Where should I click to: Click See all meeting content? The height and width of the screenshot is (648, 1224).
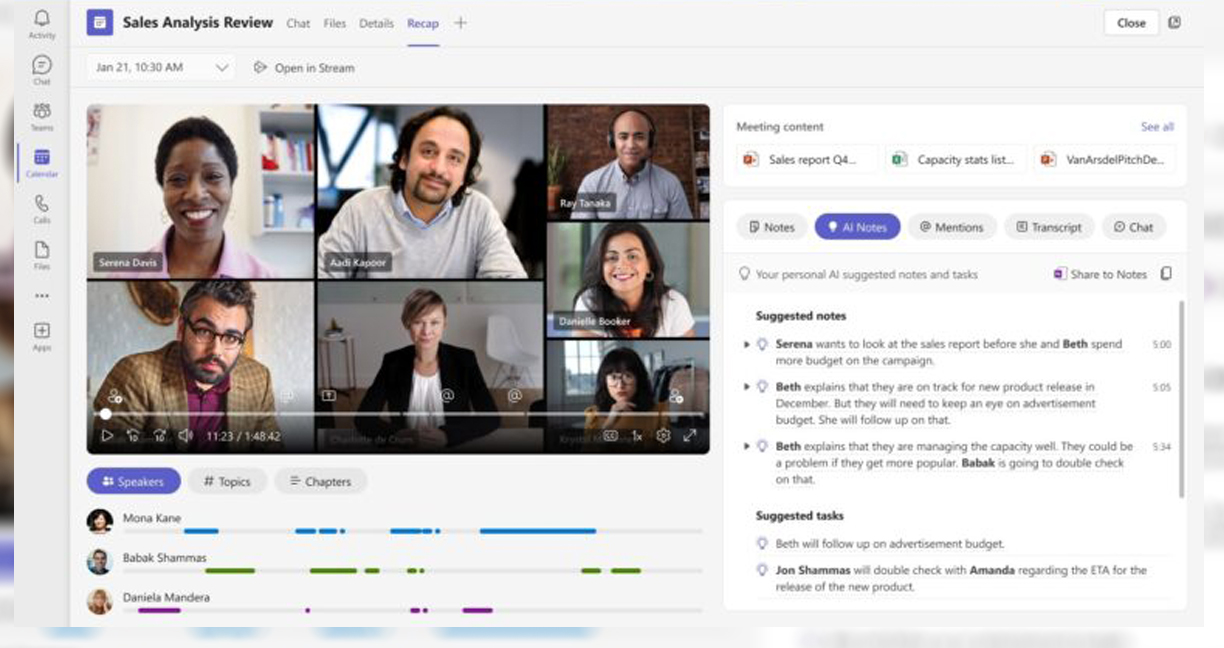[x=1157, y=127]
